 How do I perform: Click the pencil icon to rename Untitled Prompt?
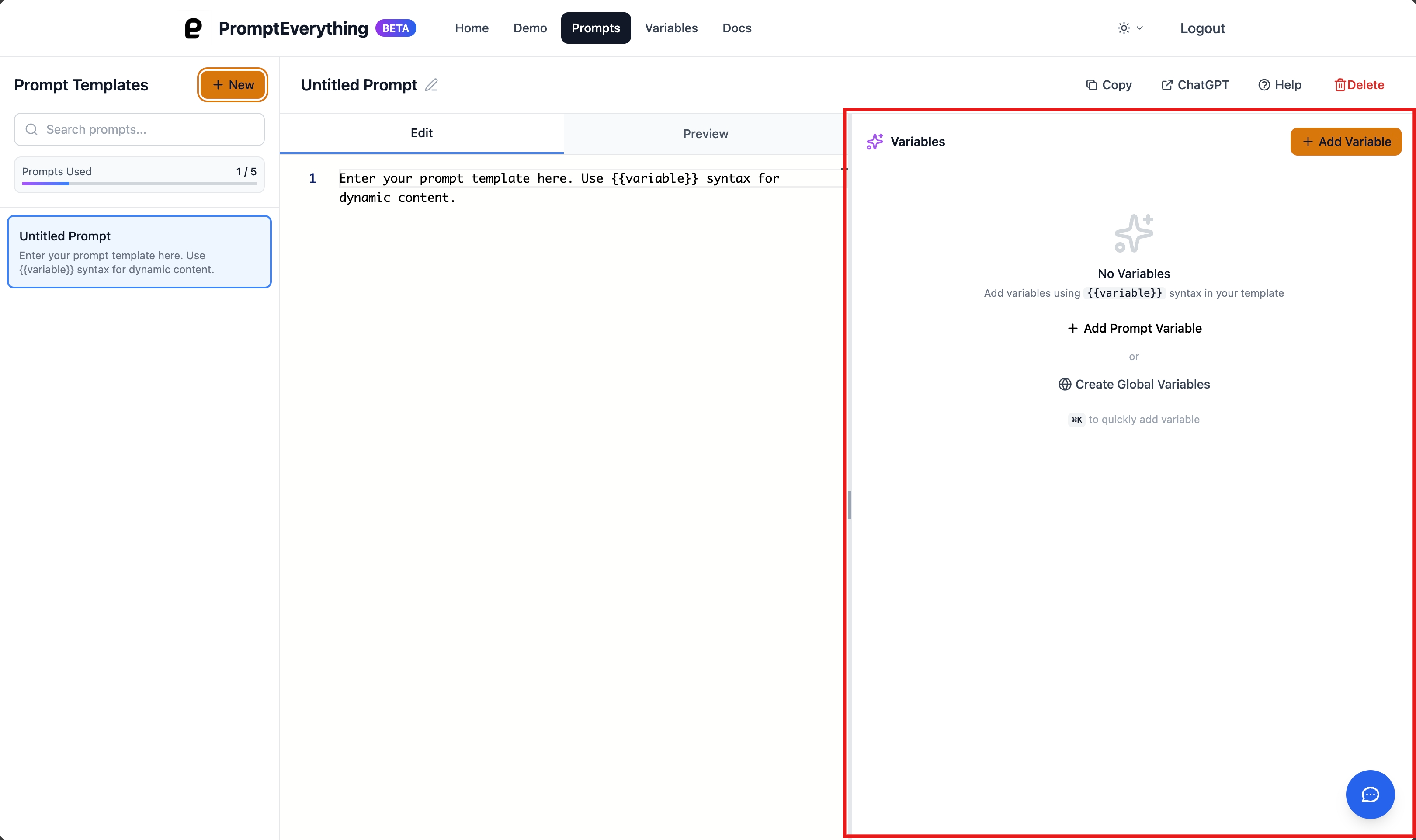[431, 85]
